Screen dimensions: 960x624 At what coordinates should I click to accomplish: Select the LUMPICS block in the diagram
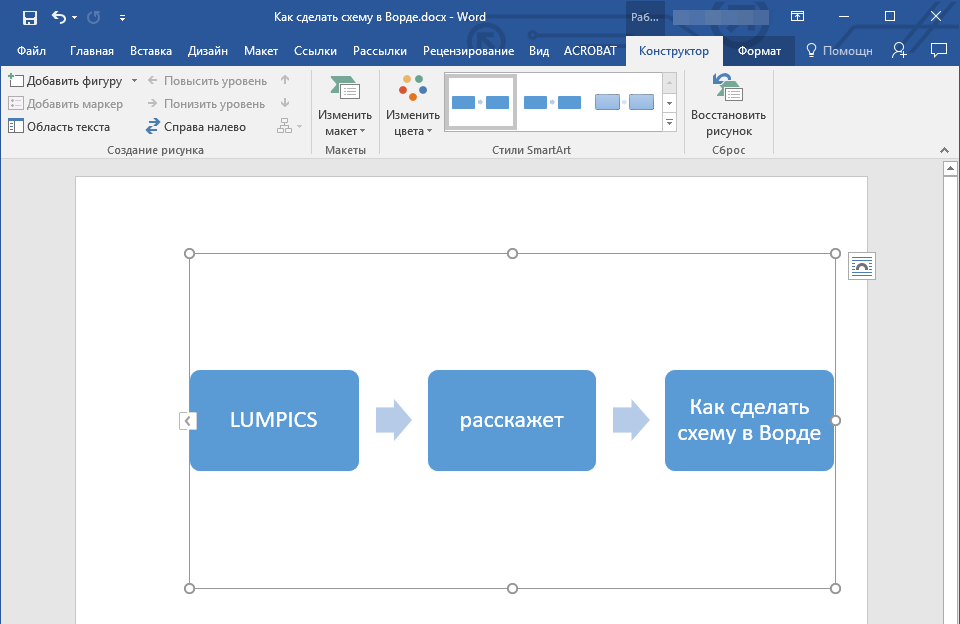pos(274,420)
